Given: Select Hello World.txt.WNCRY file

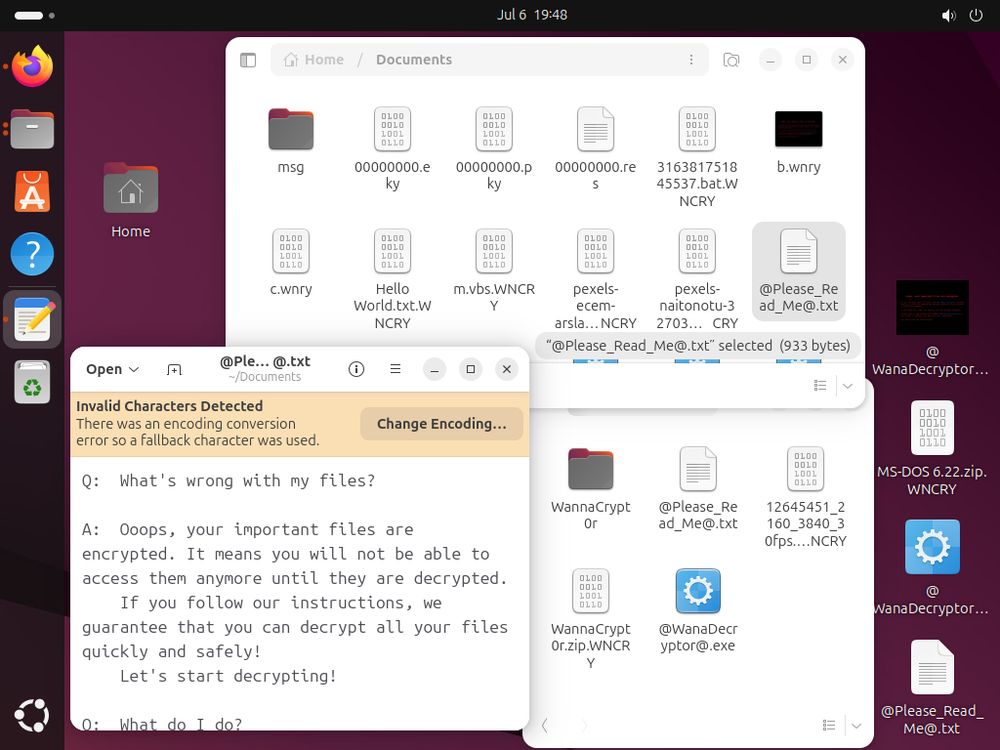Looking at the screenshot, I should coord(392,279).
